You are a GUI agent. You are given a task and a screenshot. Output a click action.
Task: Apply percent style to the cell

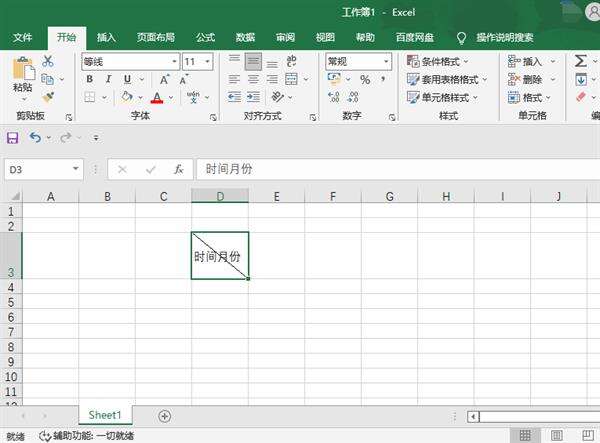coord(365,79)
